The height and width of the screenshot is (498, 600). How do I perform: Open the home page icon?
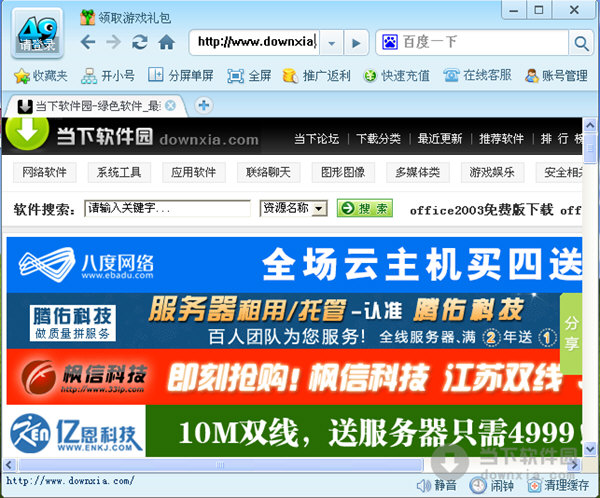[166, 42]
